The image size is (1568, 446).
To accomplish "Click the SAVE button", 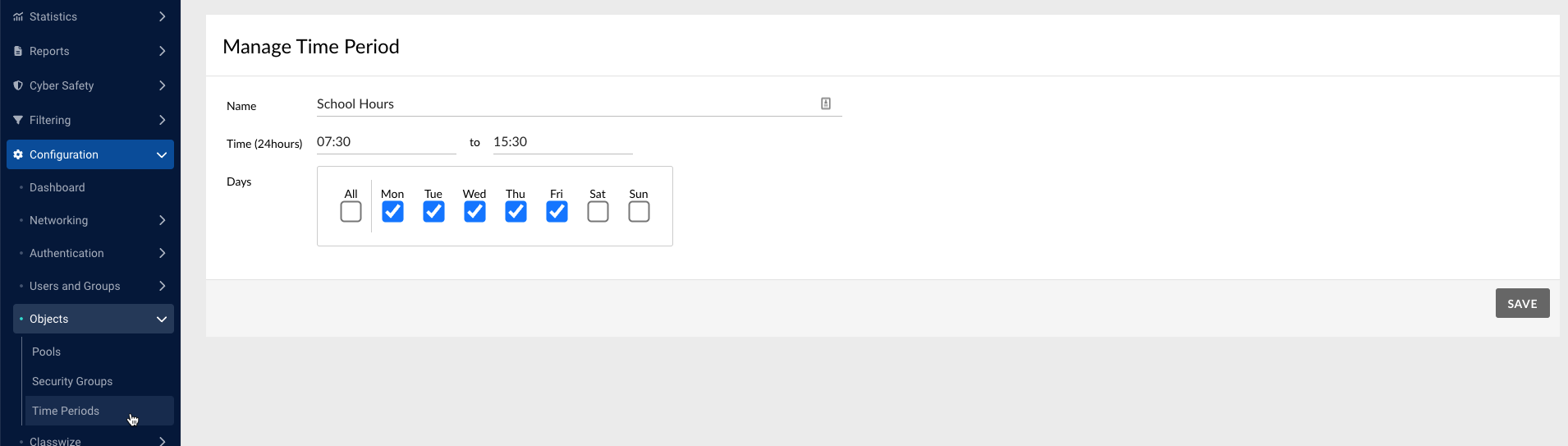I will [1522, 303].
